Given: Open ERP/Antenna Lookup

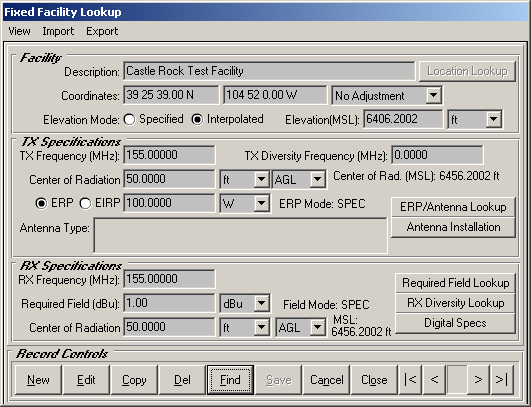Looking at the screenshot, I should [x=453, y=207].
